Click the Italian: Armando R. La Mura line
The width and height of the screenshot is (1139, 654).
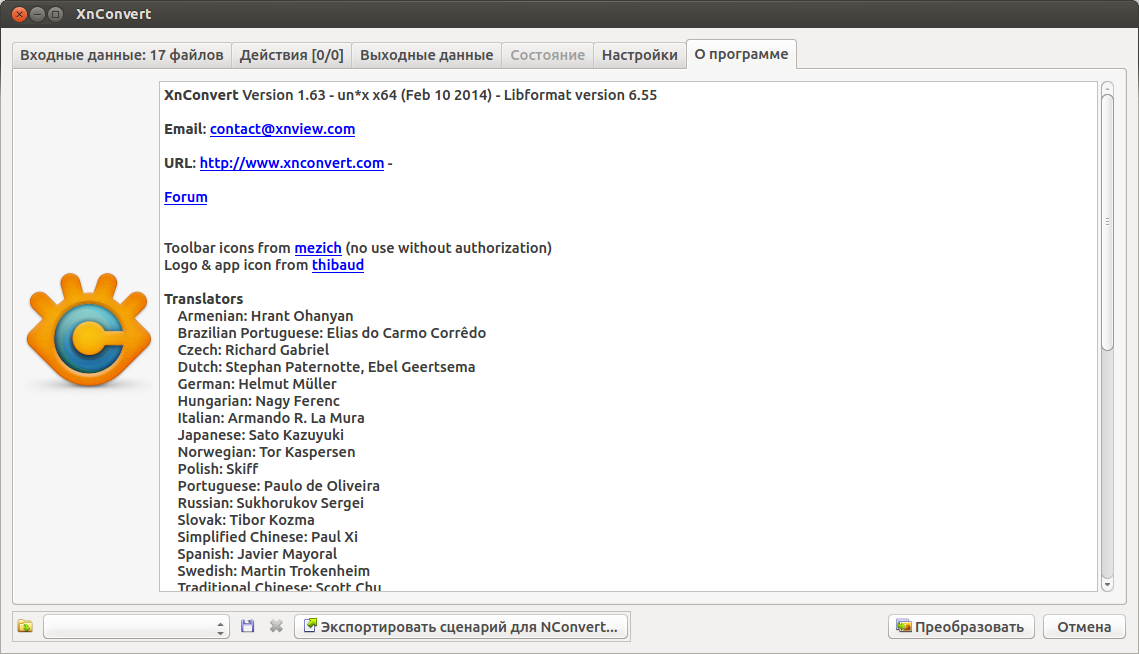[271, 418]
